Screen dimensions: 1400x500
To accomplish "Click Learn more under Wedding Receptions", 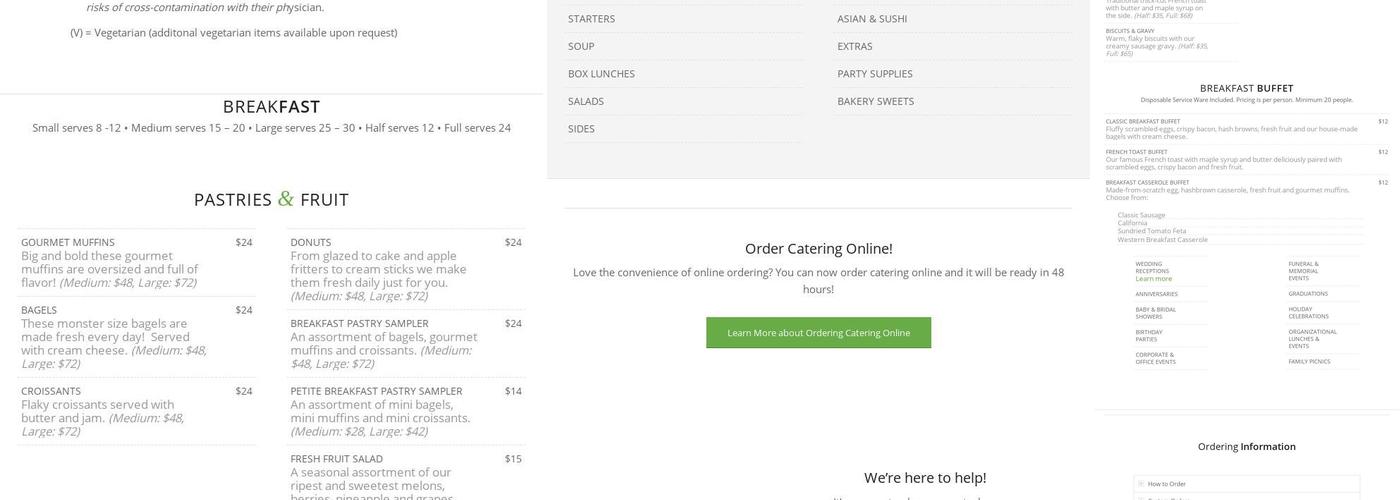I will tap(1153, 279).
